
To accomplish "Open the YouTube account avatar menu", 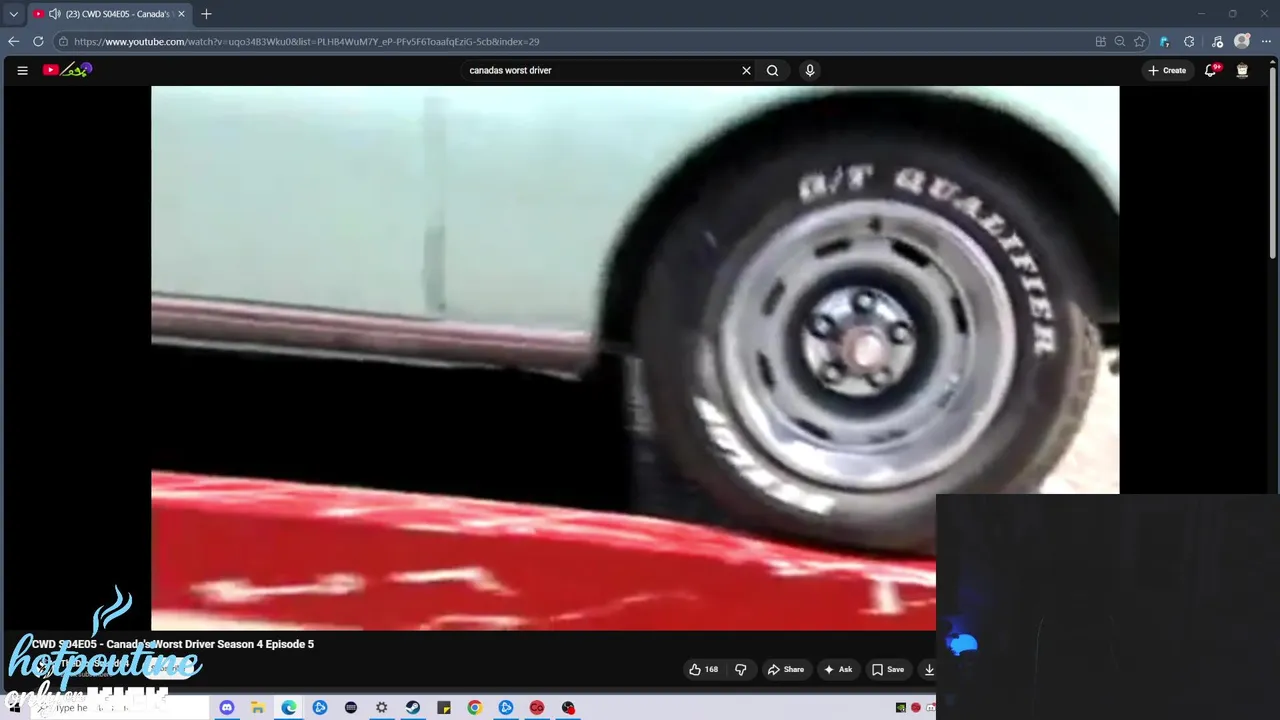I will coord(1242,70).
